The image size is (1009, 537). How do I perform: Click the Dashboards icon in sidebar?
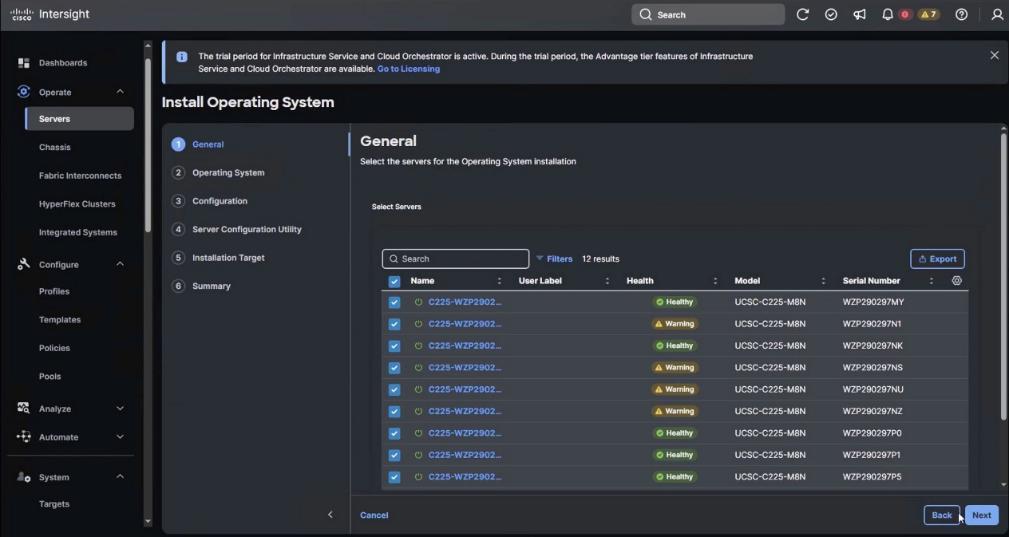[24, 63]
